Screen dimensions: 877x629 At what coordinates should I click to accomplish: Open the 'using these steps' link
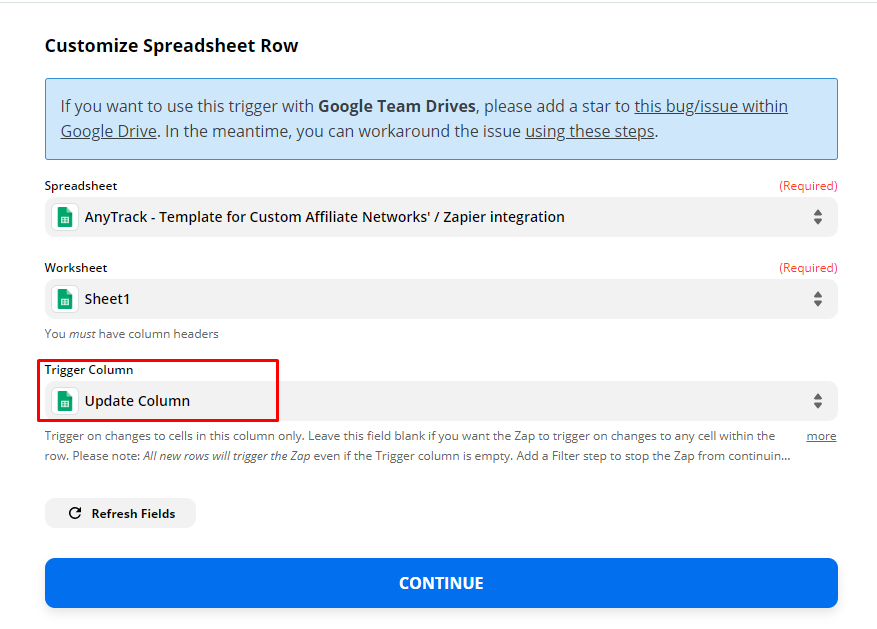(x=590, y=131)
